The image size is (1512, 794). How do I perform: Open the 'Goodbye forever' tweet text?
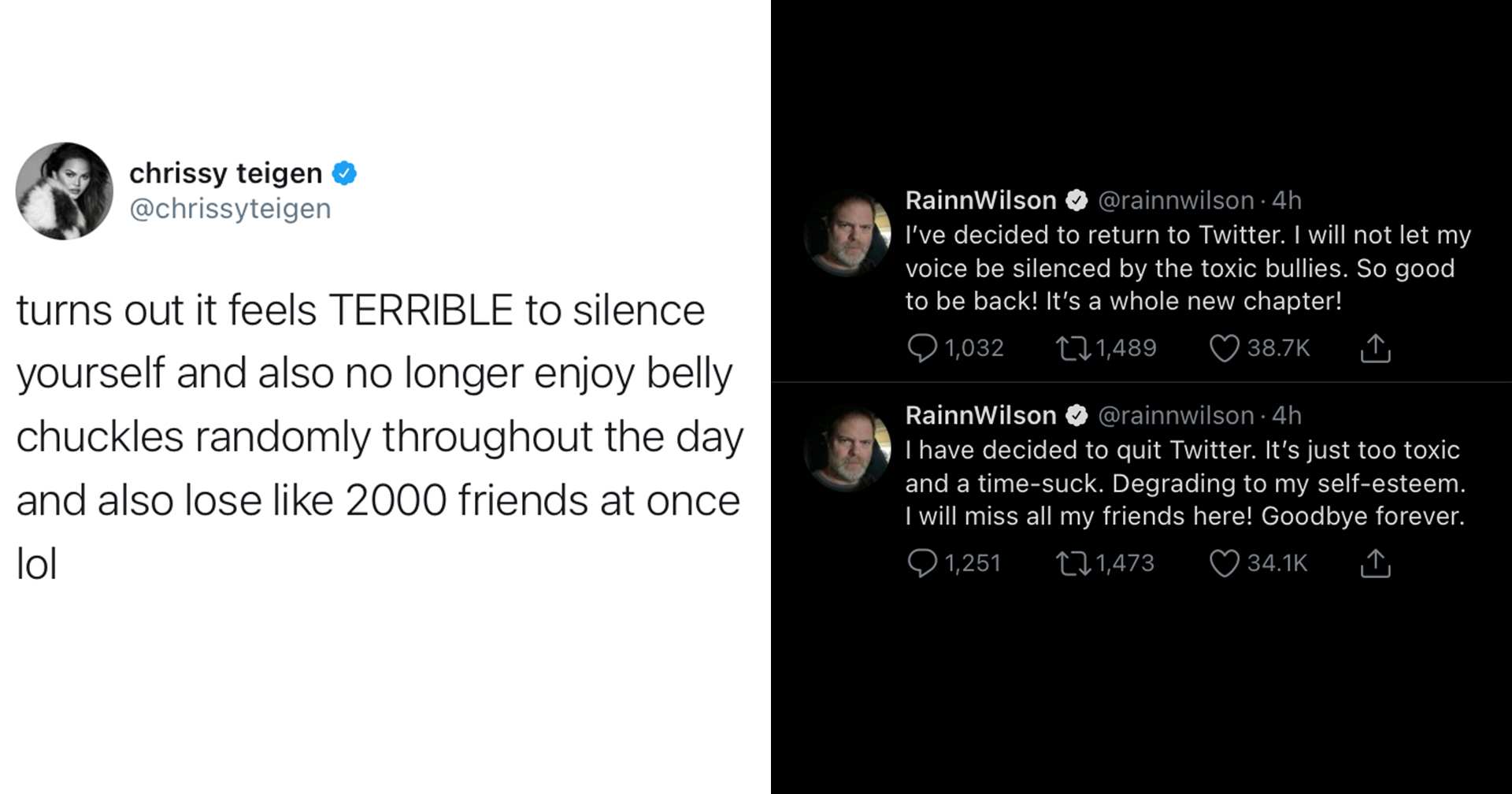pos(1184,483)
